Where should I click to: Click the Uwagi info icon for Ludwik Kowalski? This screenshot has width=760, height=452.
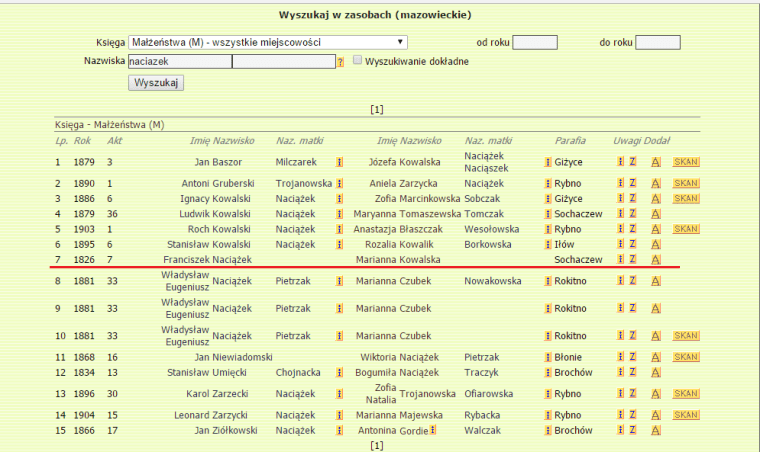click(x=621, y=214)
